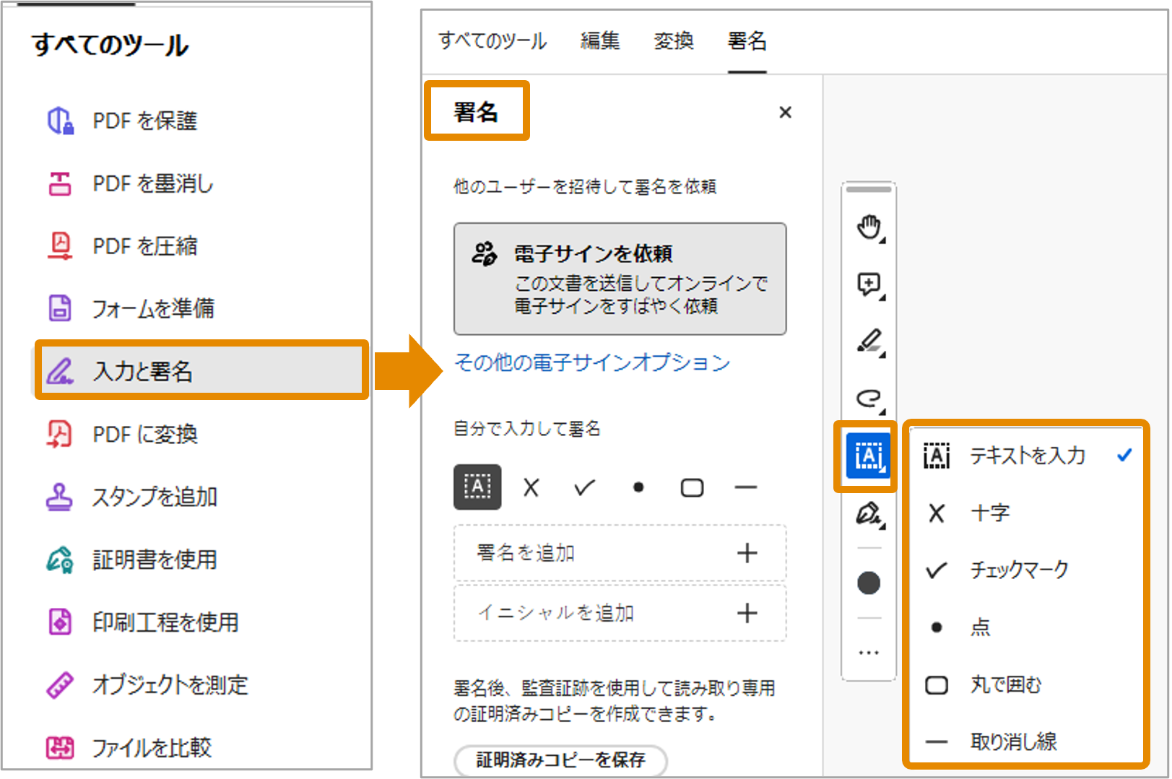Select the Lasso drawing tool below the pencil
The height and width of the screenshot is (779, 1172).
[867, 398]
